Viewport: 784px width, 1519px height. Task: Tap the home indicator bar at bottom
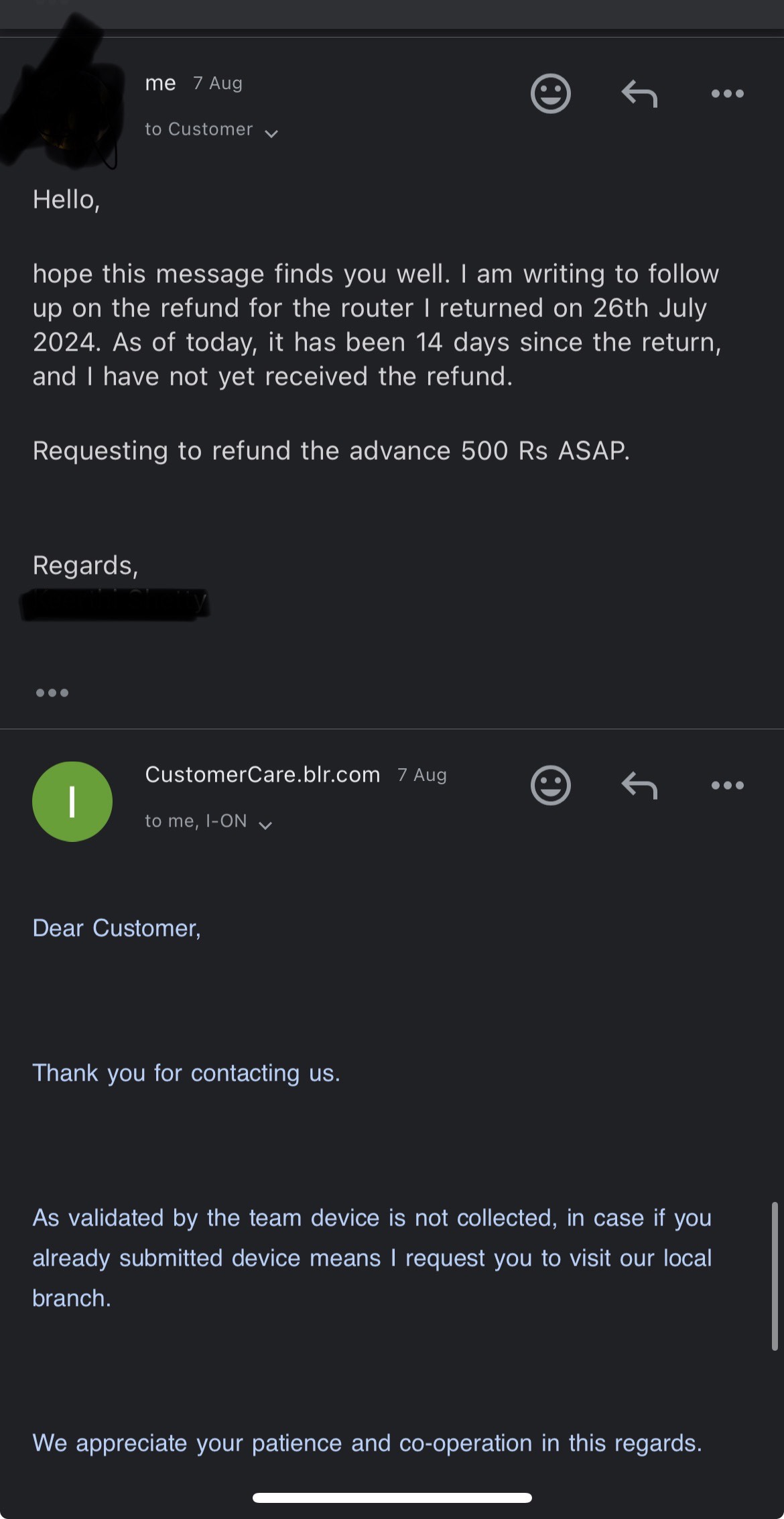(392, 1498)
